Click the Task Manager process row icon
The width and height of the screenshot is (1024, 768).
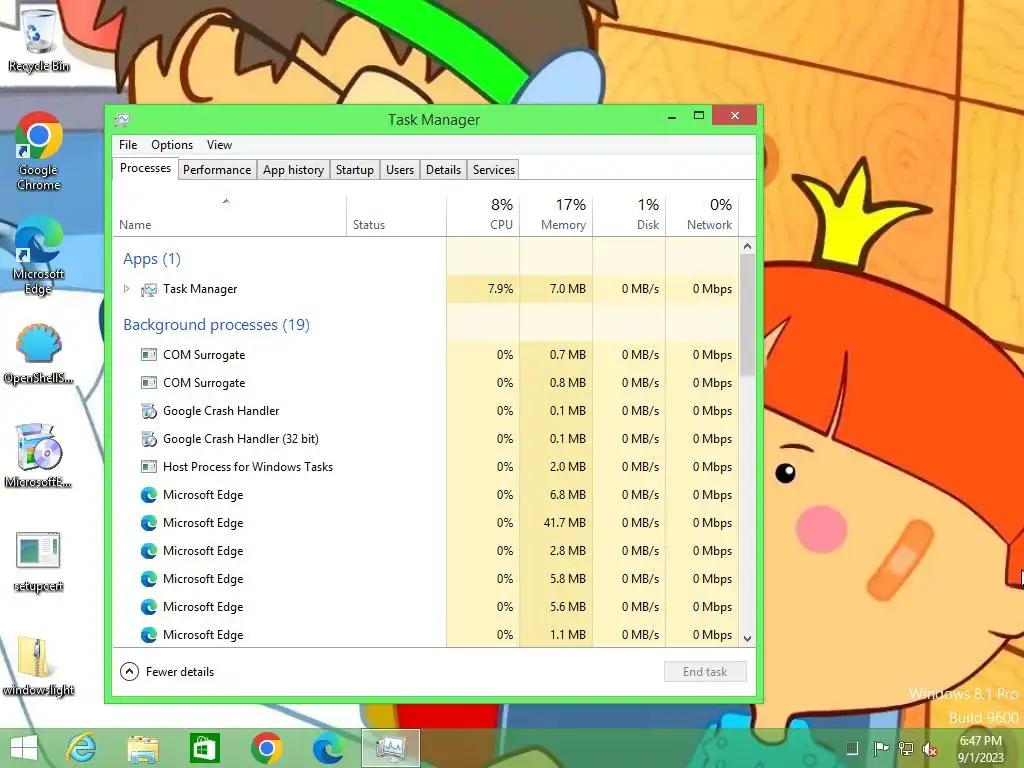(x=149, y=289)
